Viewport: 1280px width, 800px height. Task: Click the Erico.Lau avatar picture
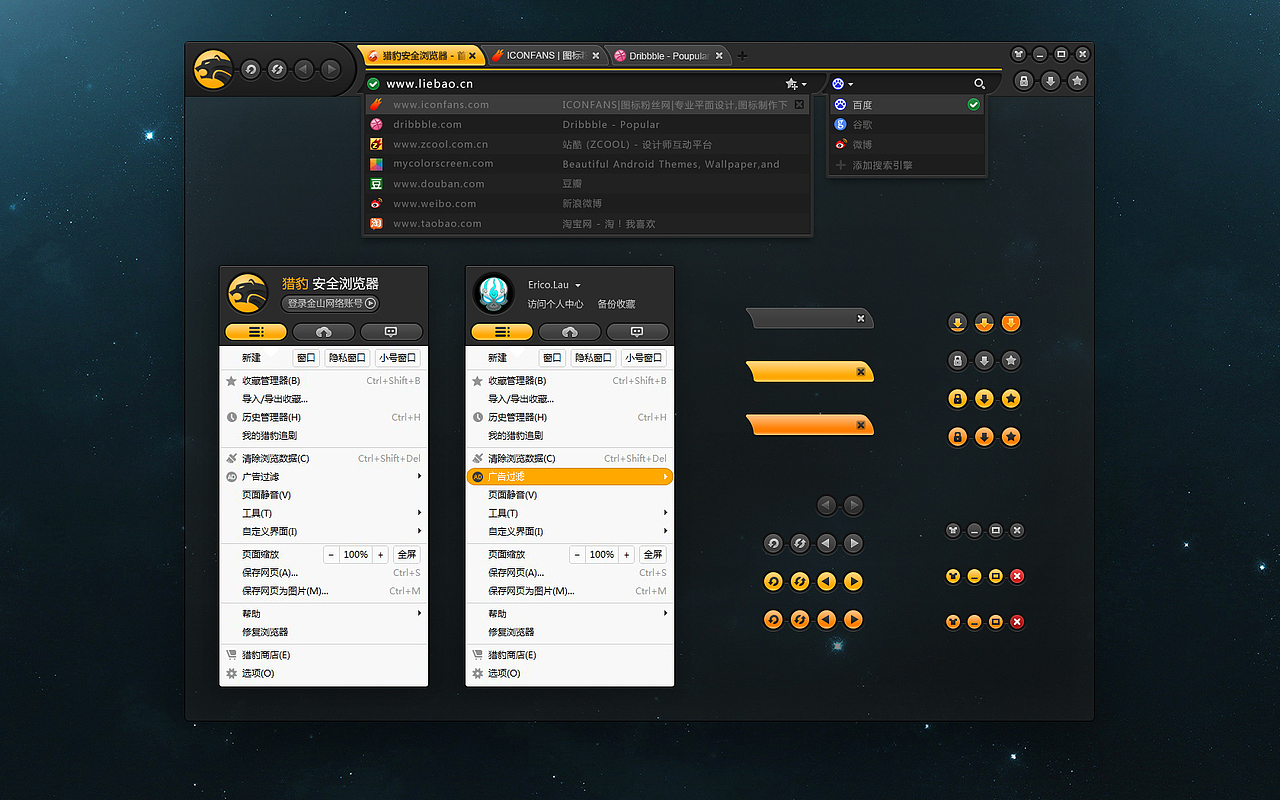(493, 293)
